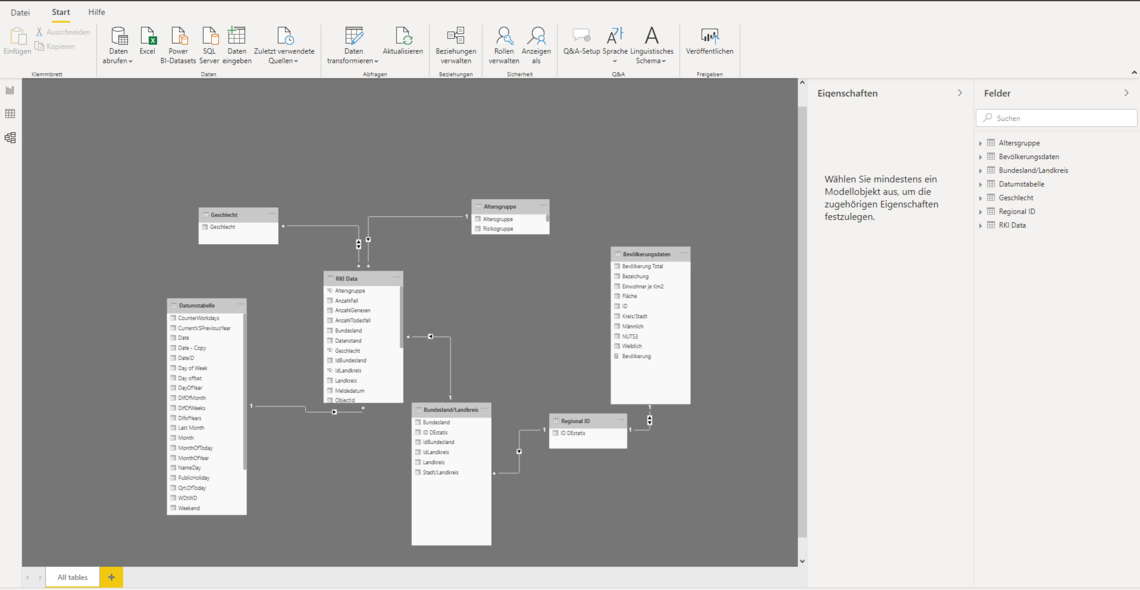1140x590 pixels.
Task: Select relationship arrow from Datumstabelle to RKI Data
Action: tap(334, 412)
